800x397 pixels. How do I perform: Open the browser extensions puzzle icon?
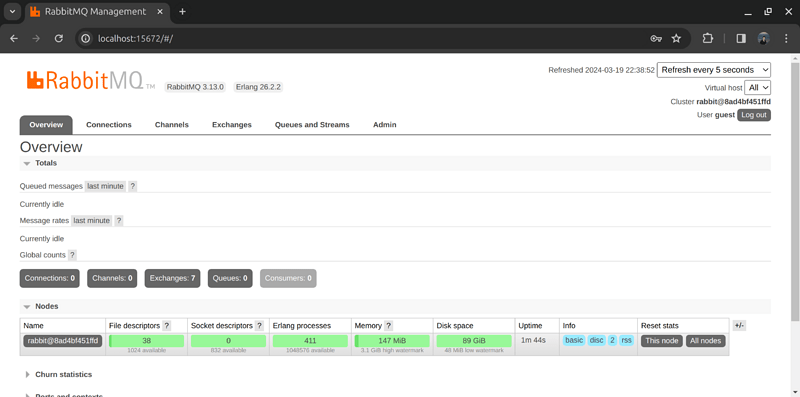coord(708,38)
